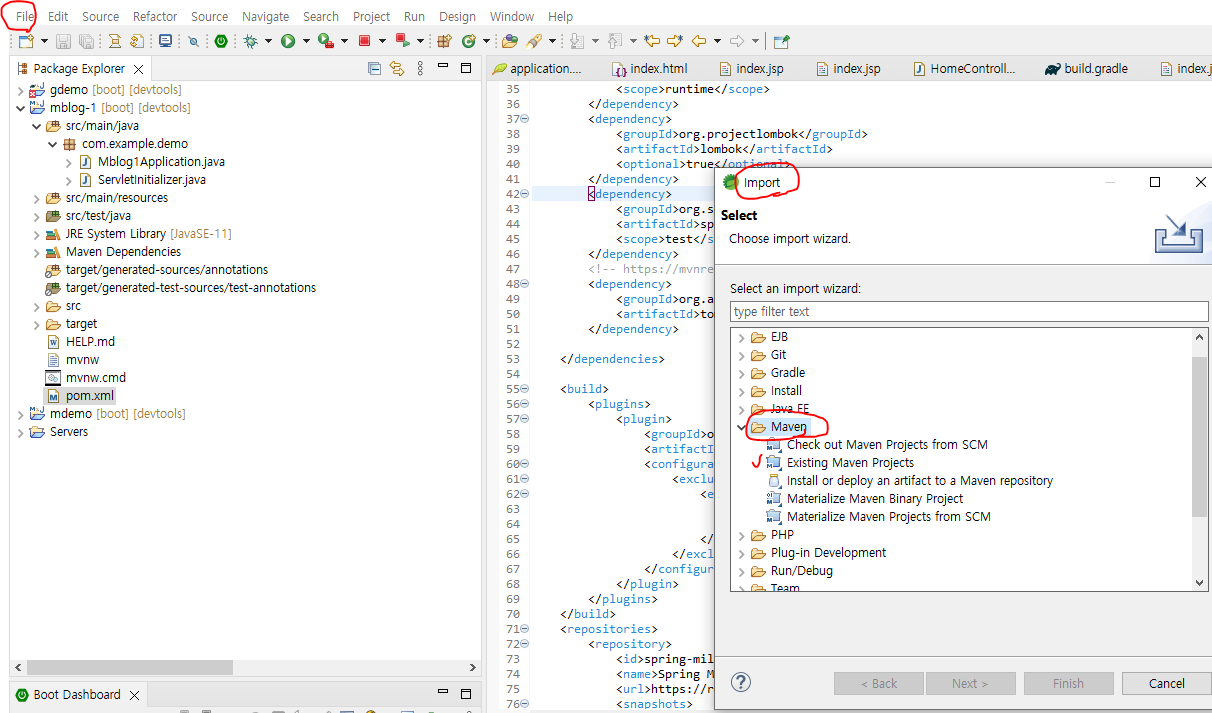The width and height of the screenshot is (1212, 713).
Task: Select mvnw.cmd in Package Explorer
Action: click(x=86, y=378)
